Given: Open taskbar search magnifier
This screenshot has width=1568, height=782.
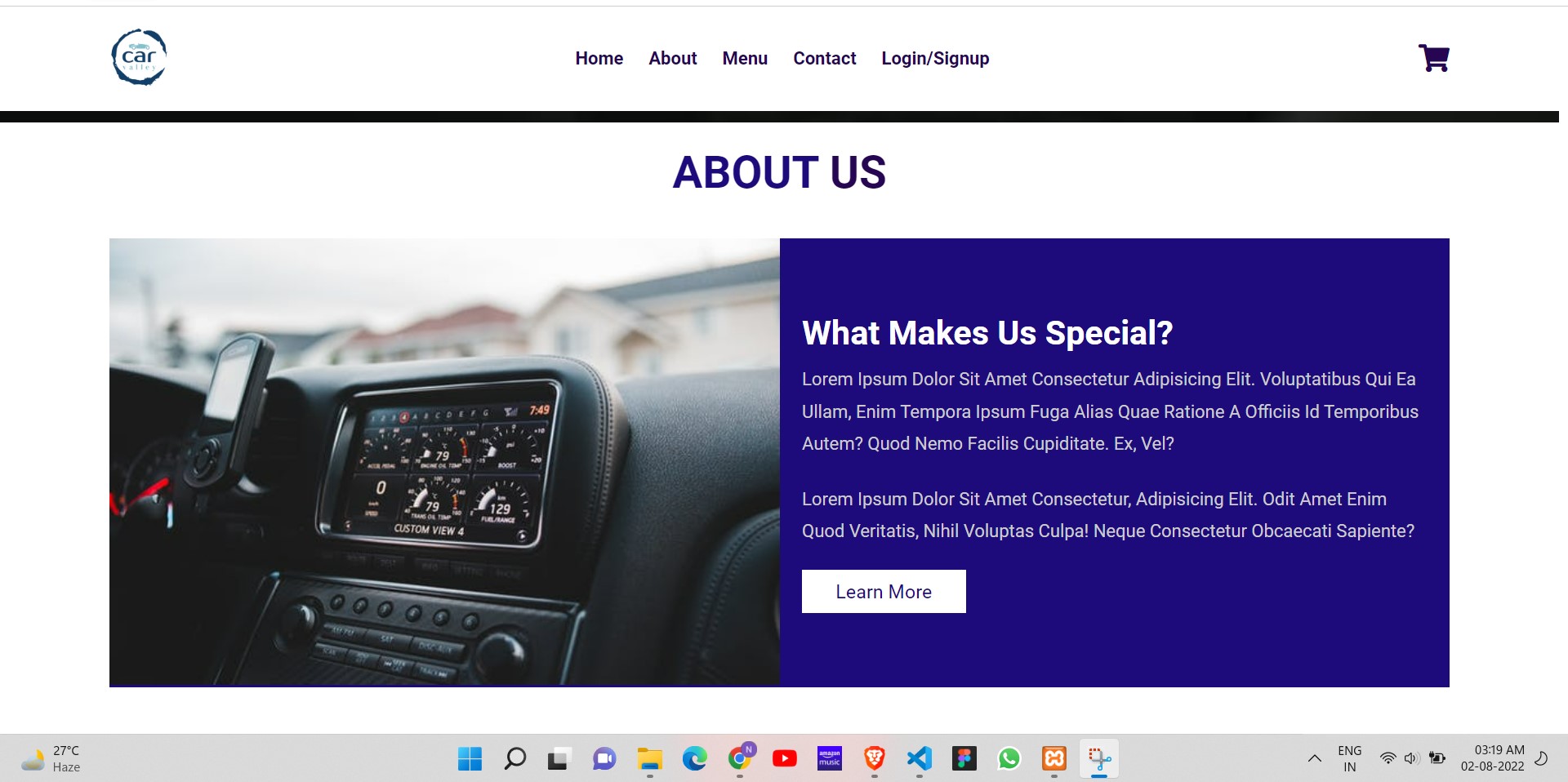Looking at the screenshot, I should point(514,759).
